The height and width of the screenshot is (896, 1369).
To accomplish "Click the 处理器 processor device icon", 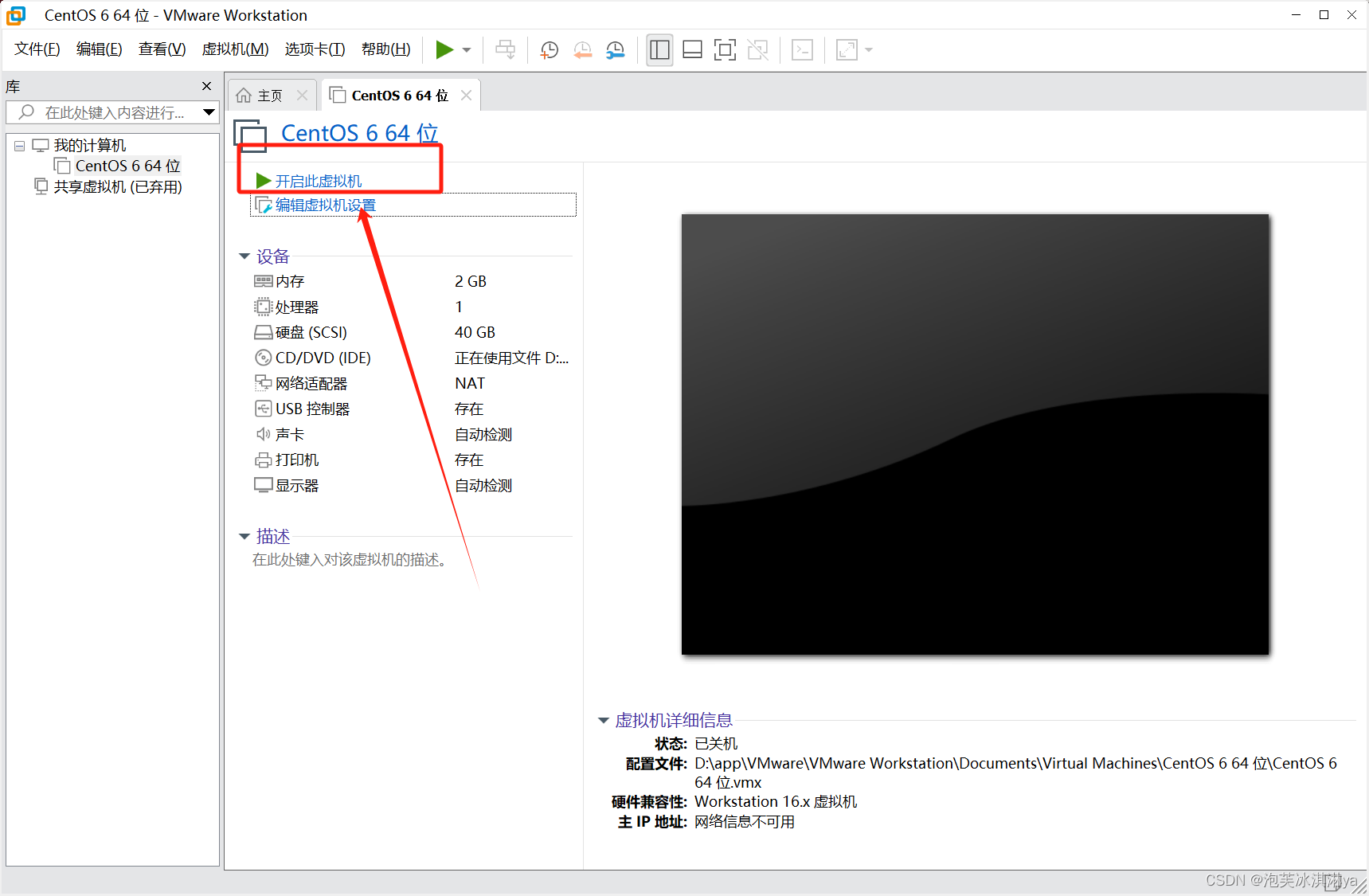I will 263,307.
